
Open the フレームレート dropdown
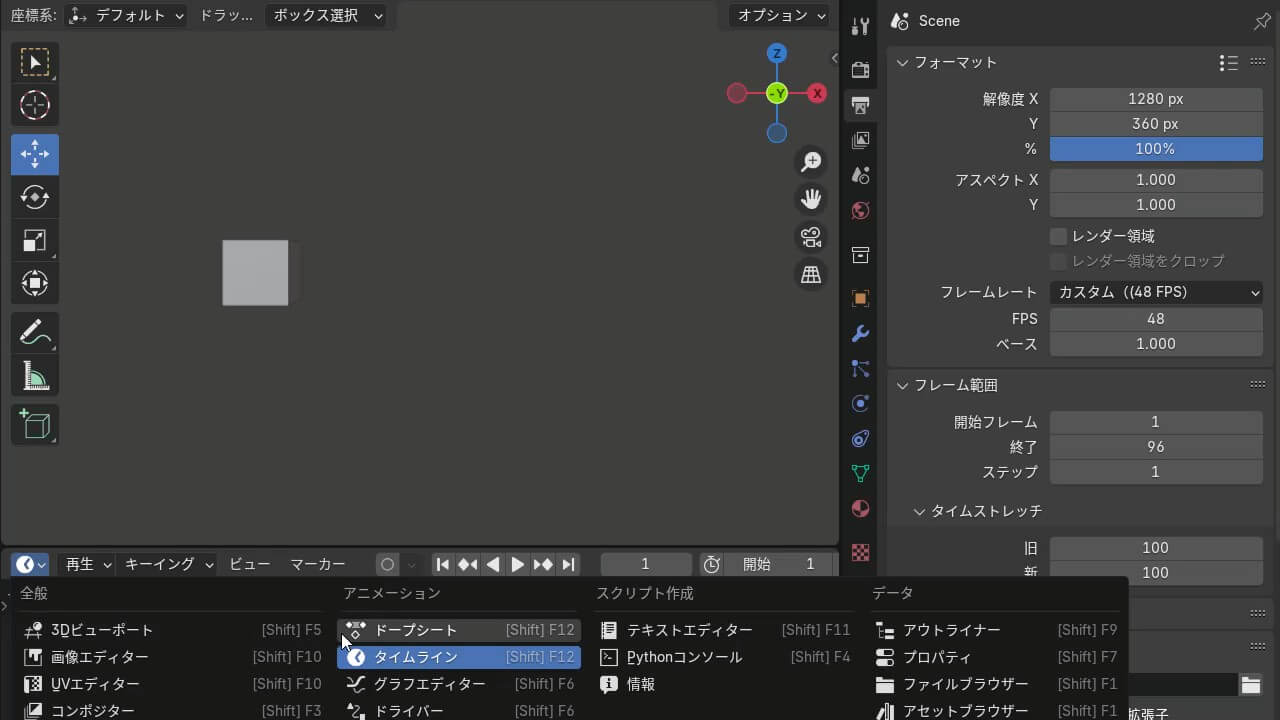[1155, 291]
